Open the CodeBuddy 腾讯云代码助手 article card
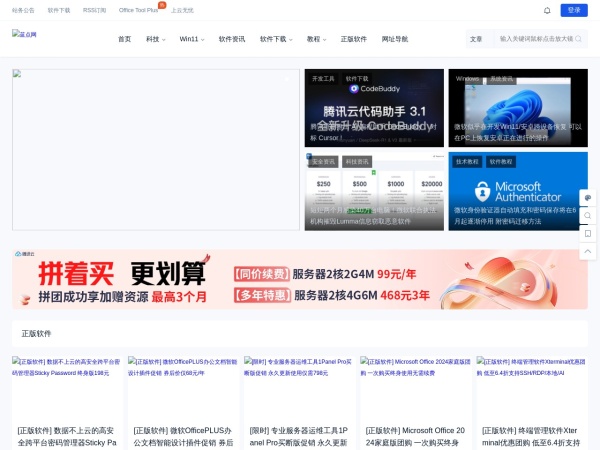Screen dimensions: 600x450 coord(374,108)
